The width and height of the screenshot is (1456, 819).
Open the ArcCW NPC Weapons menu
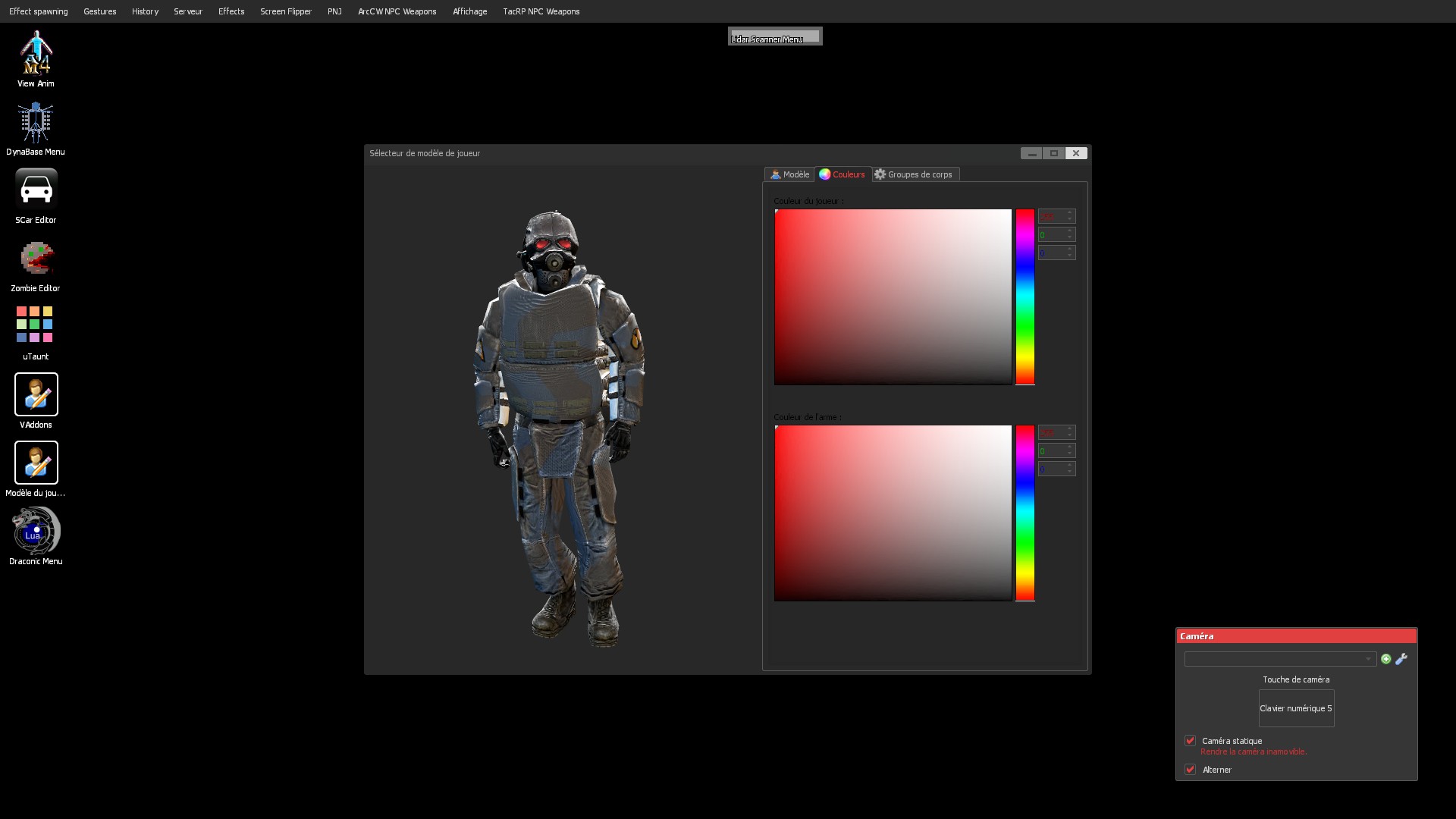(x=397, y=11)
